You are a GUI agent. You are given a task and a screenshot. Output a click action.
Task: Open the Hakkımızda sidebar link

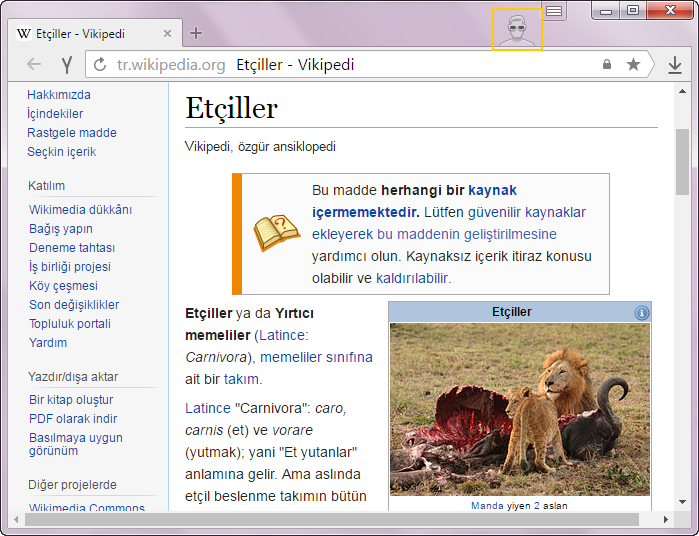[59, 95]
